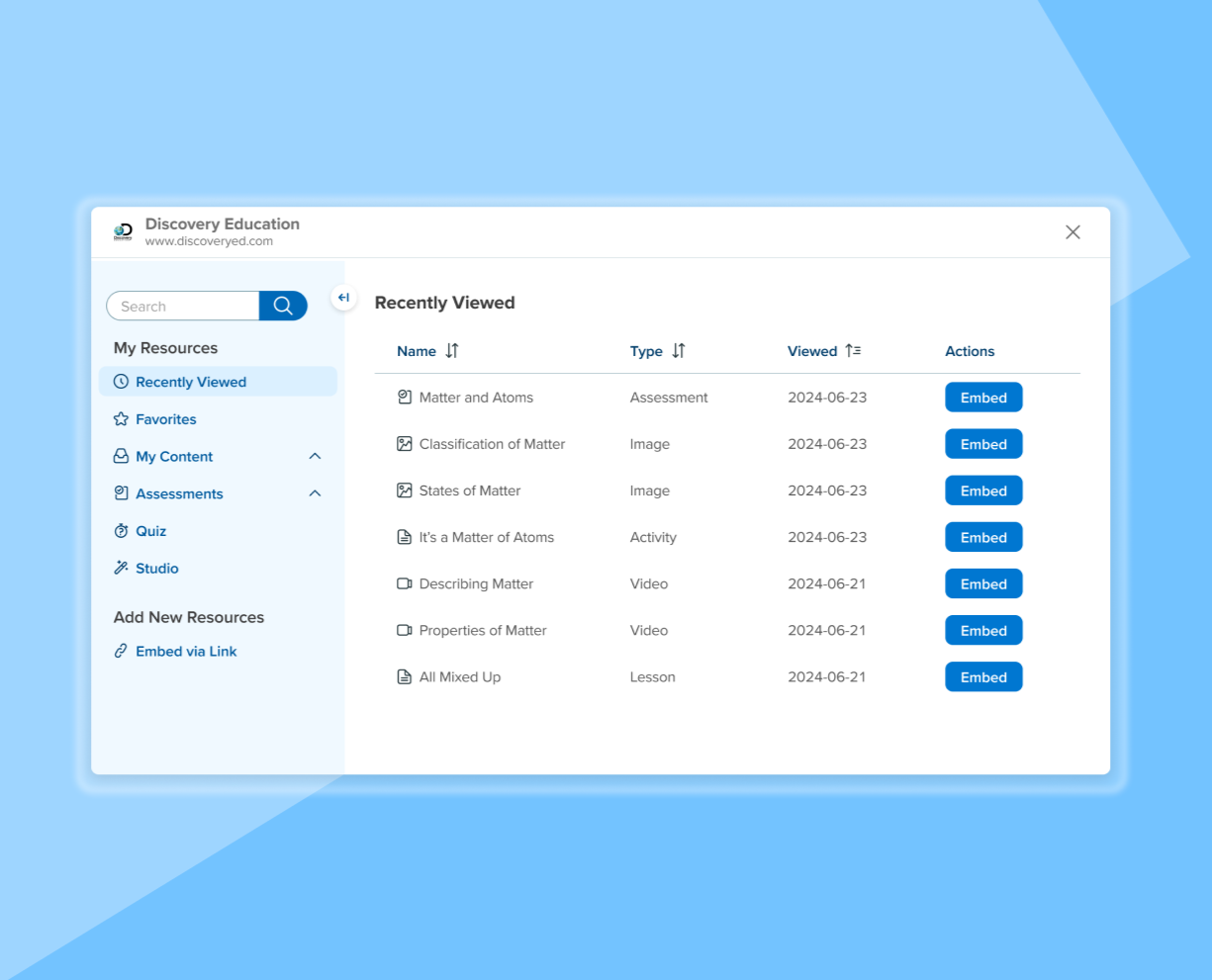Click document icon next to All Mixed Up
The image size is (1212, 980).
pos(404,677)
